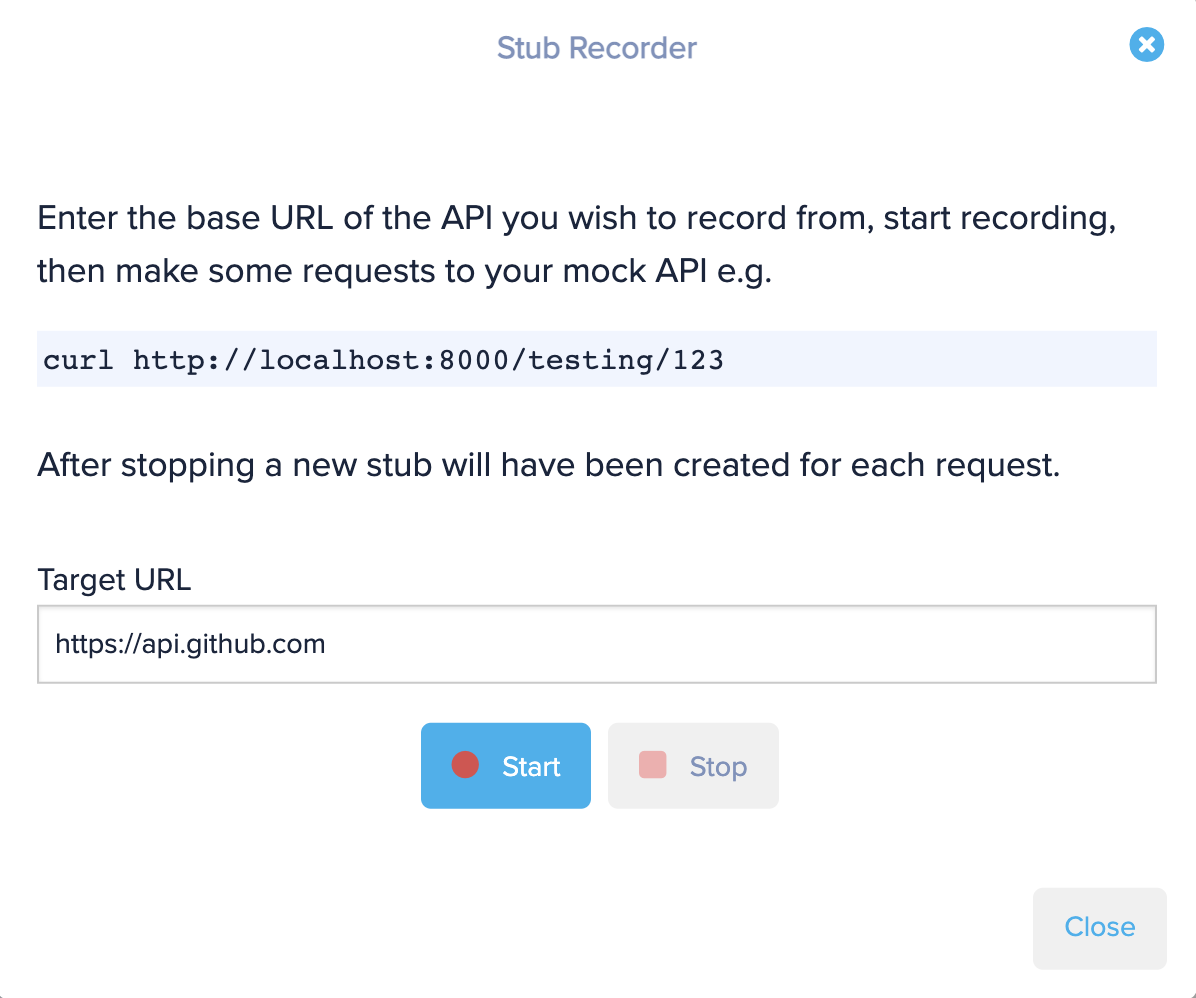The height and width of the screenshot is (998, 1196).
Task: Click the https://api.github.com text in the field
Action: [191, 644]
